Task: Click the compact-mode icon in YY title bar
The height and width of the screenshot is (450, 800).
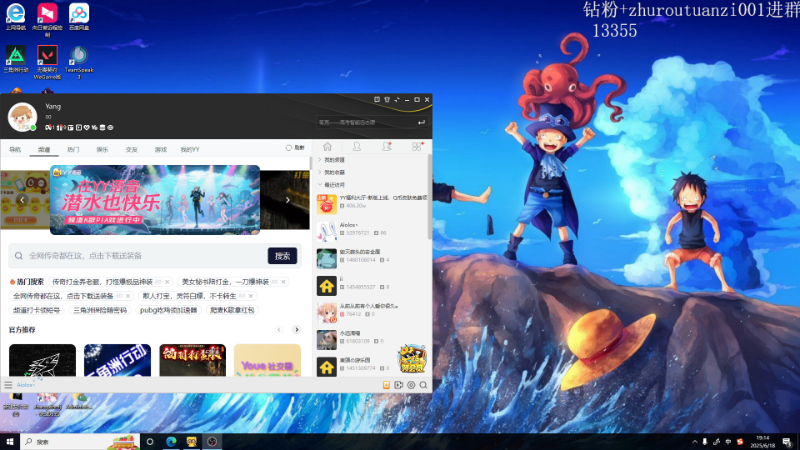Action: point(397,99)
